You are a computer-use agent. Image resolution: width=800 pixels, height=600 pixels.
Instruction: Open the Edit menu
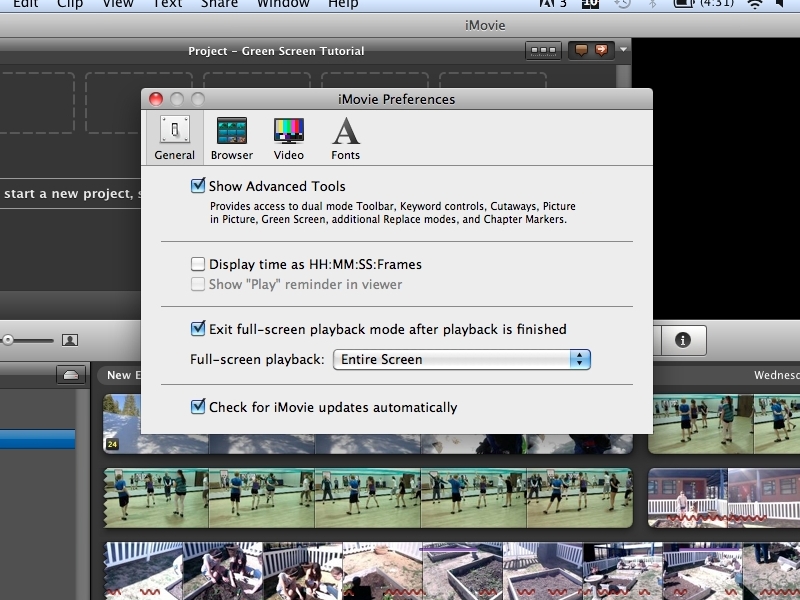point(26,4)
